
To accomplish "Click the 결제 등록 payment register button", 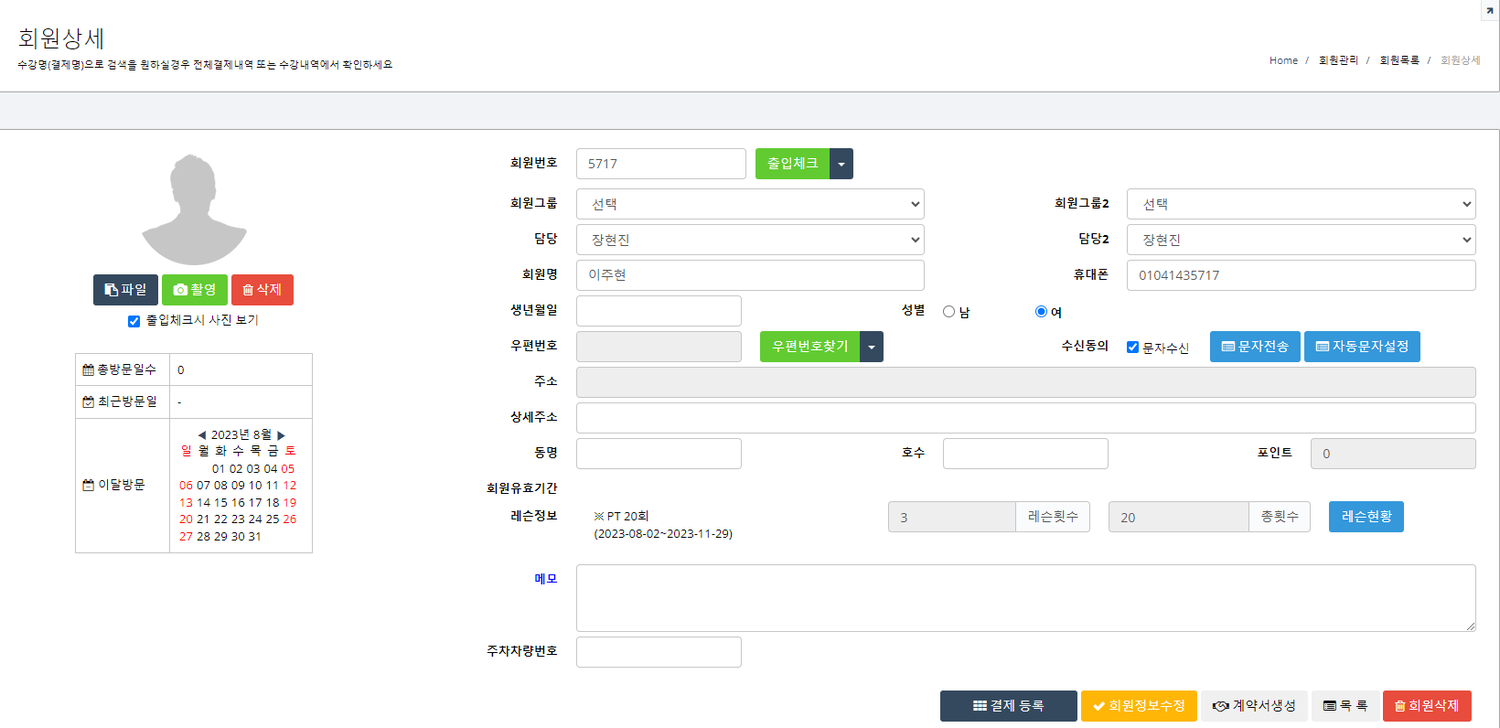I will 1008,706.
